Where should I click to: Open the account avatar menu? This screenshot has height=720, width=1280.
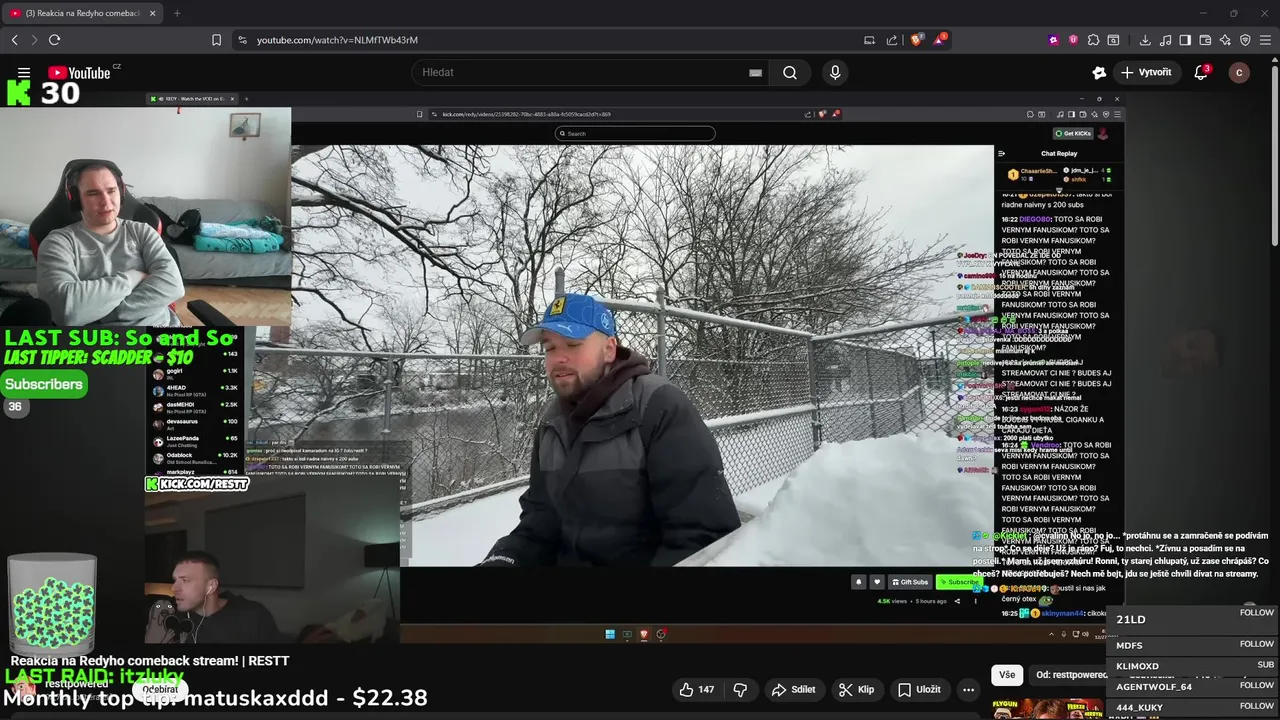[1239, 72]
